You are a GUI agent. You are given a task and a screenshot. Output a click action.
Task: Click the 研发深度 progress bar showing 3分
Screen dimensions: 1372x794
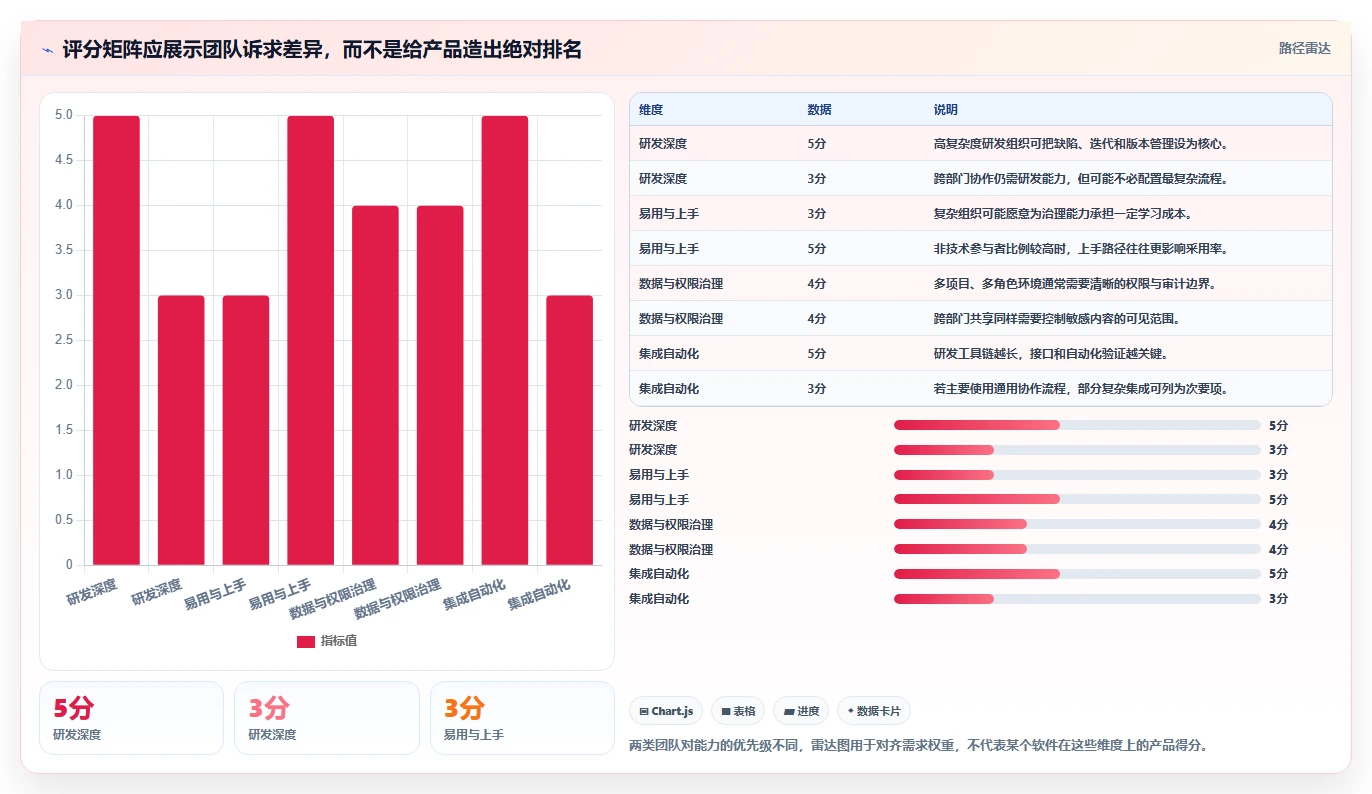[1077, 450]
